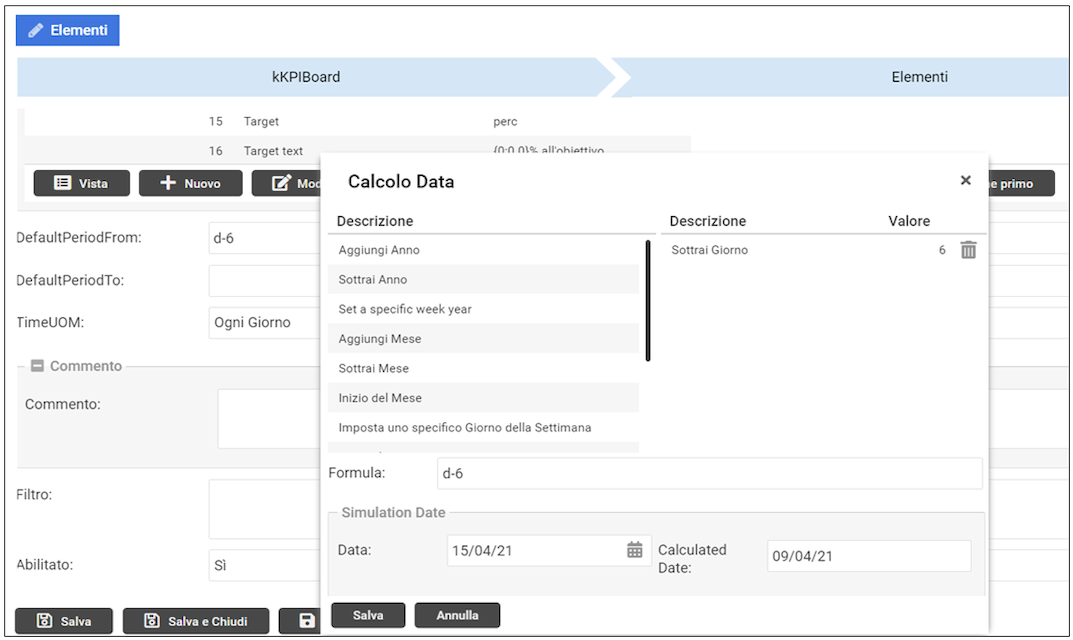Collapse the Commento section

click(37, 366)
